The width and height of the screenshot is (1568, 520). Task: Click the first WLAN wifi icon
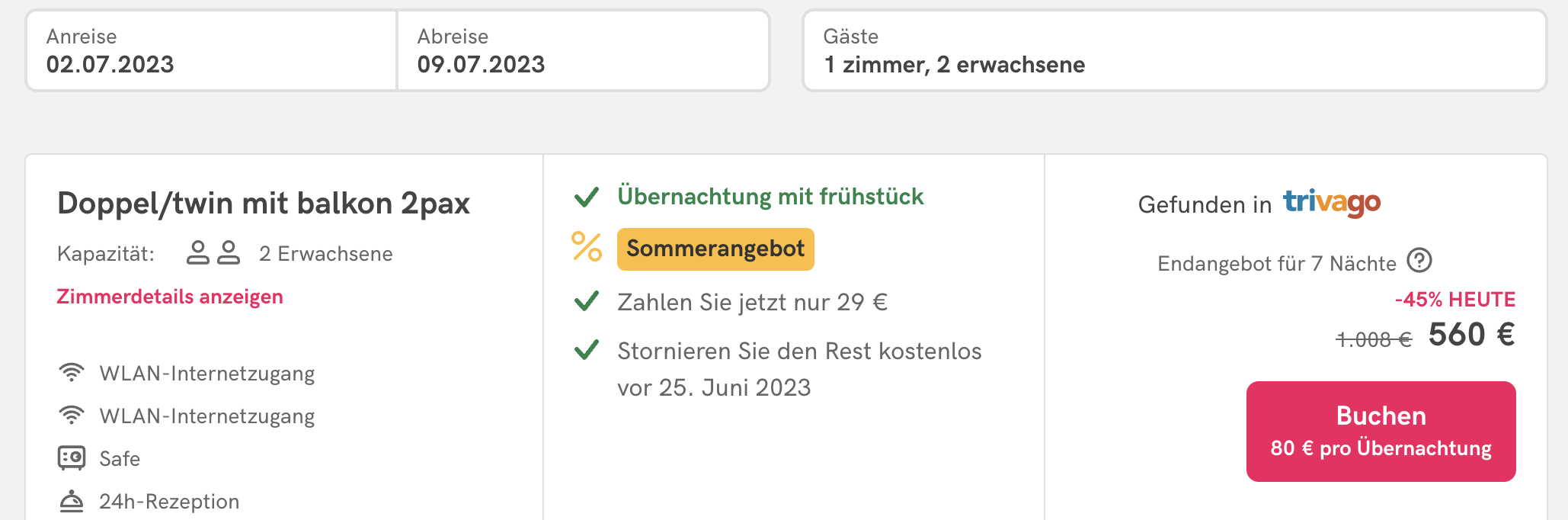click(x=72, y=372)
